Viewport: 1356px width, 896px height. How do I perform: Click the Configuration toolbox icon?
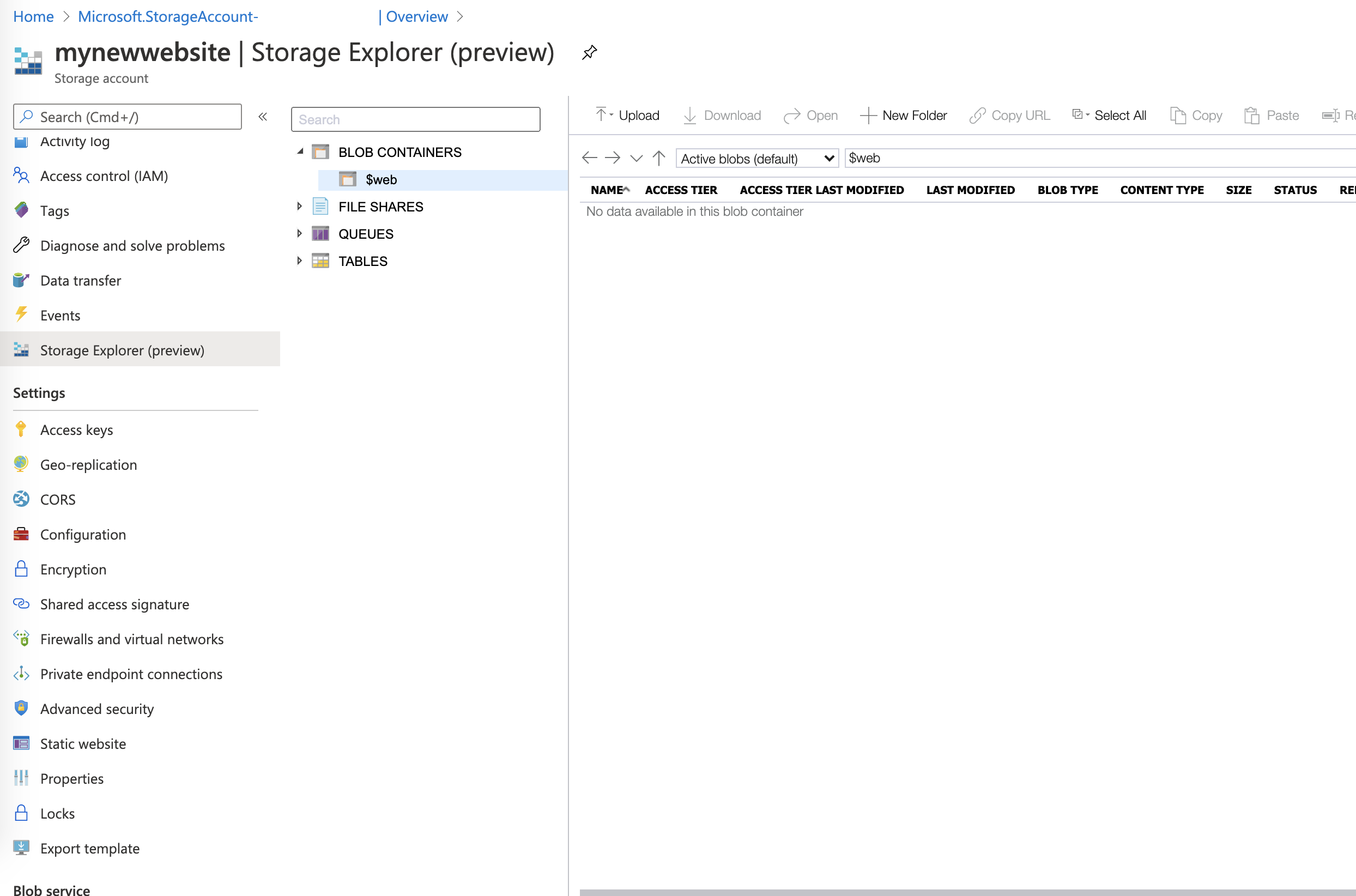[21, 534]
